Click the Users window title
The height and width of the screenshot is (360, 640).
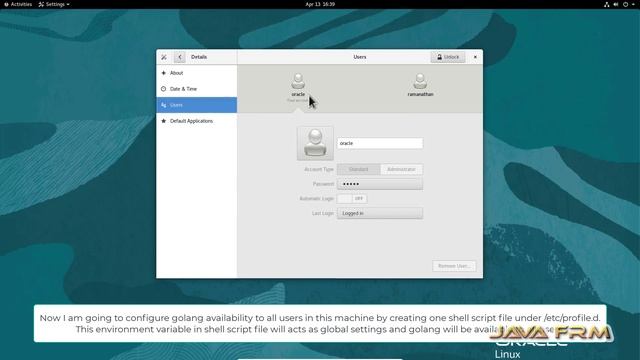click(360, 57)
